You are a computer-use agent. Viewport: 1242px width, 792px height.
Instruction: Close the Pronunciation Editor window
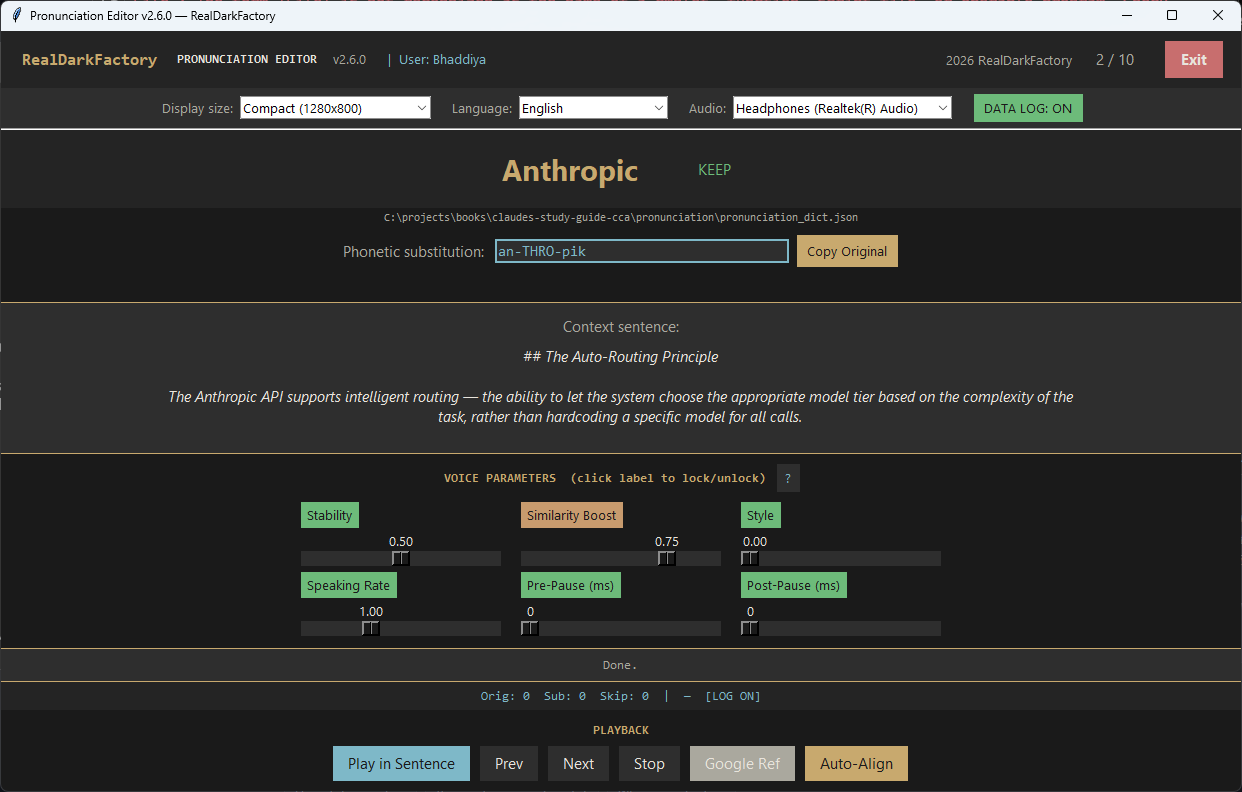[x=1218, y=15]
